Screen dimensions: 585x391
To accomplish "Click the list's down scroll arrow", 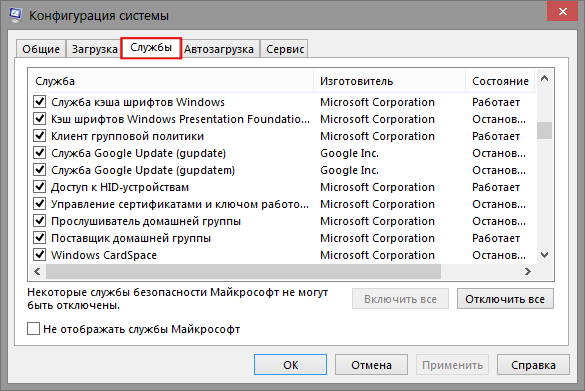I will tap(544, 255).
